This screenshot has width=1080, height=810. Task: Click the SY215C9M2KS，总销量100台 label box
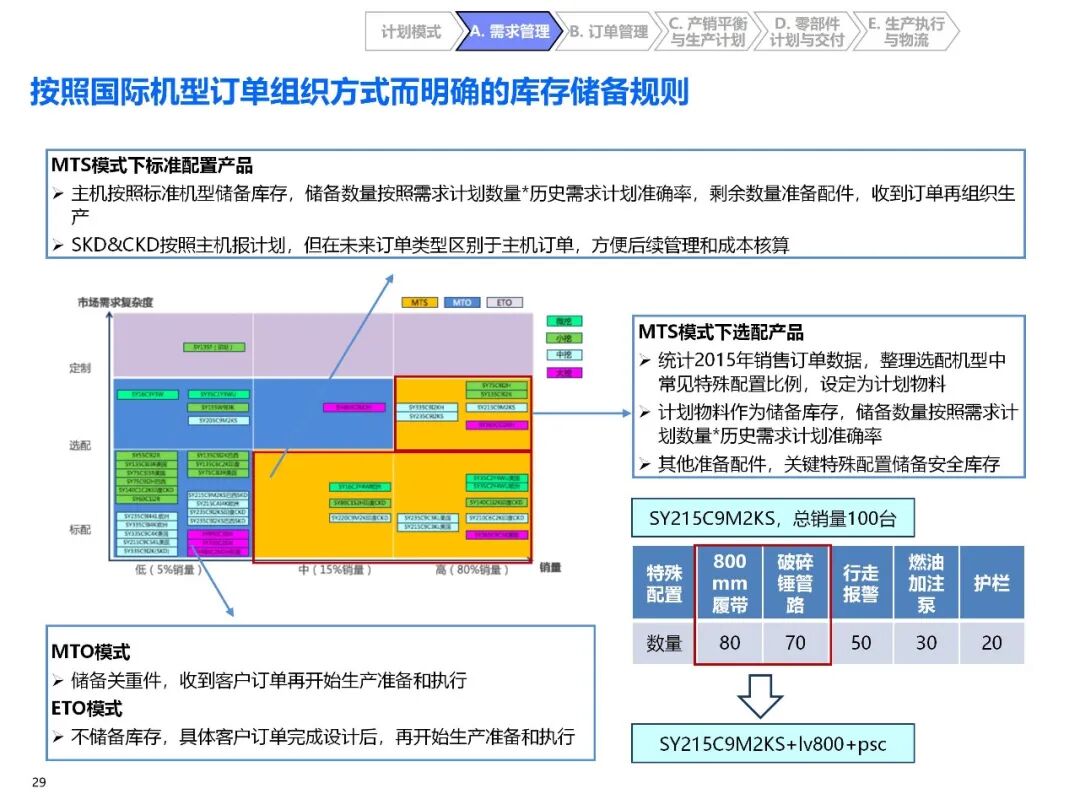pos(772,519)
